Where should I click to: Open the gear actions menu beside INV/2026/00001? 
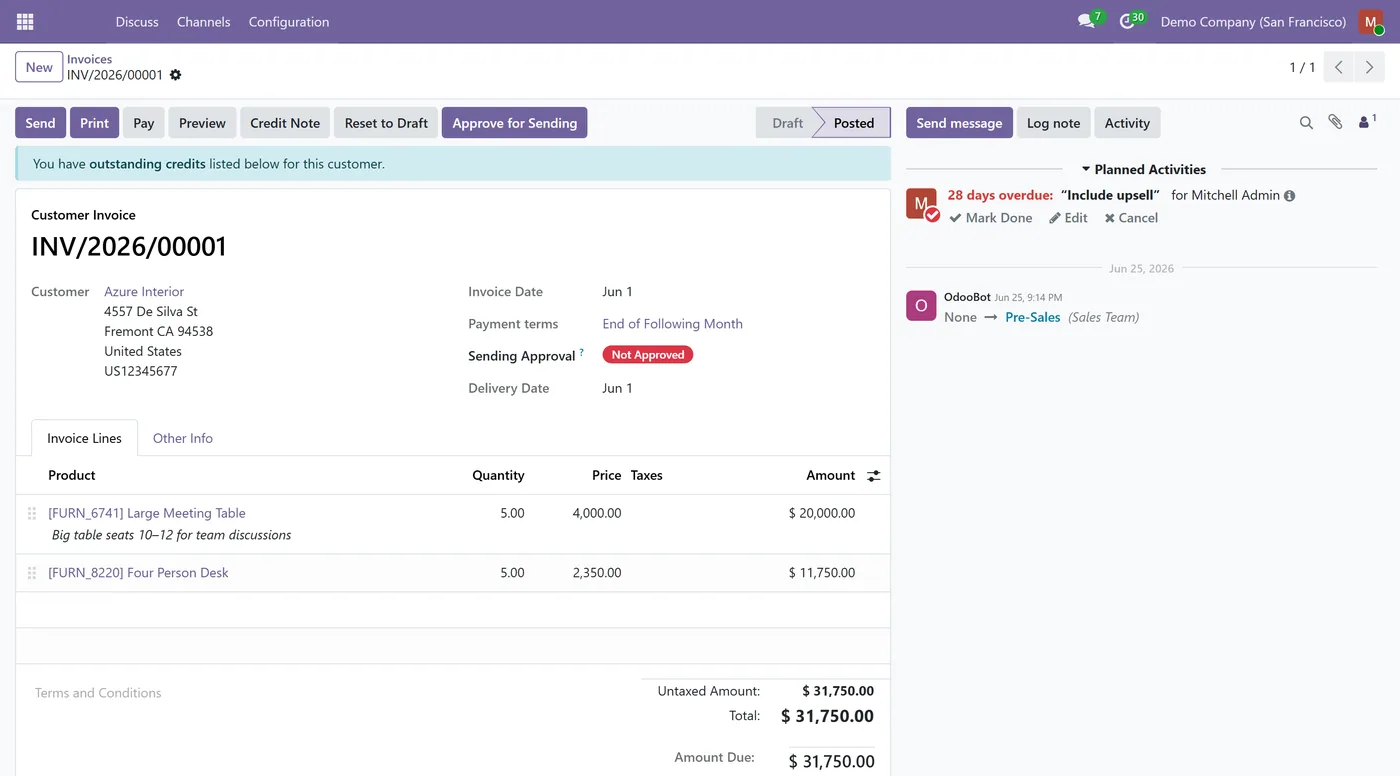176,75
